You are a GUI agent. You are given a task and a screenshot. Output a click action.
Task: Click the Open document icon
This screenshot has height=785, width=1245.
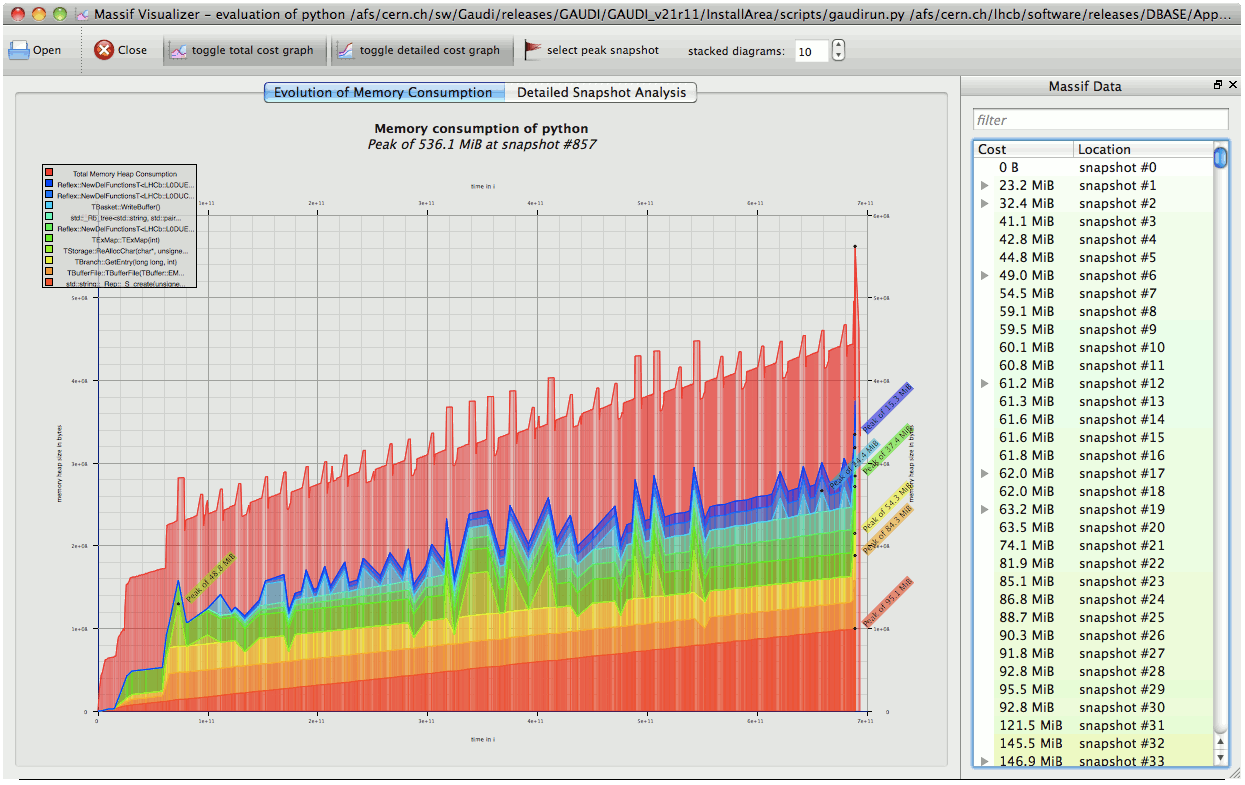18,48
